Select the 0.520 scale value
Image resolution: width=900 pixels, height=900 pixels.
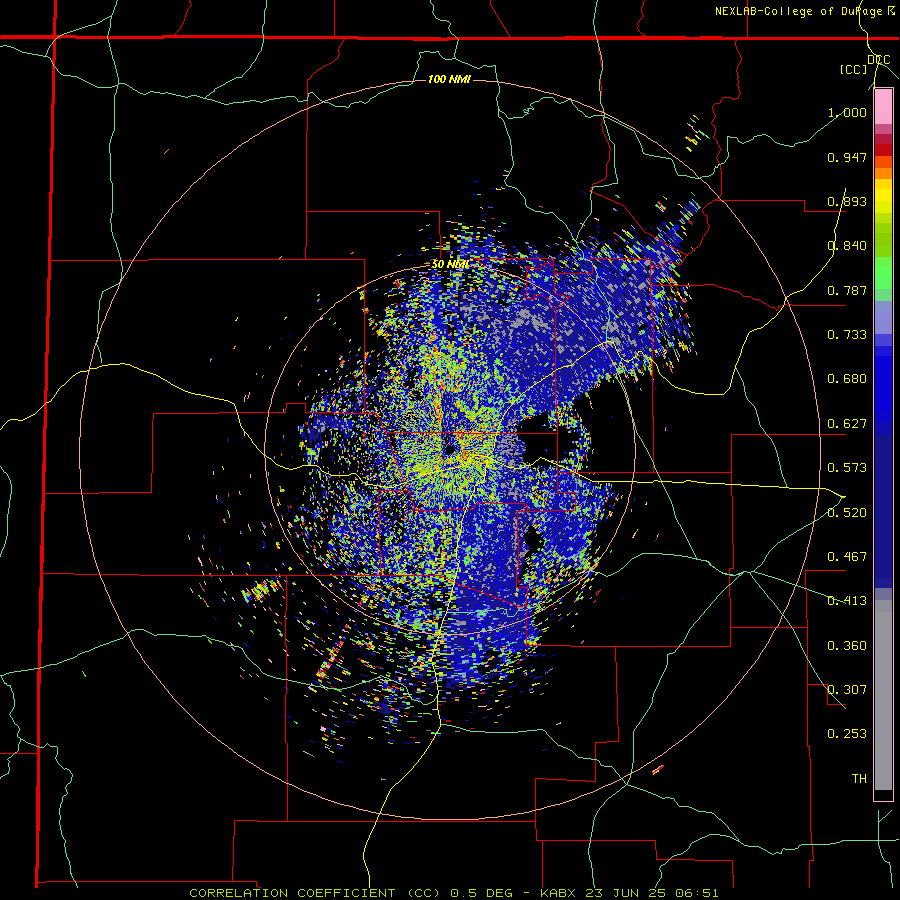(847, 513)
